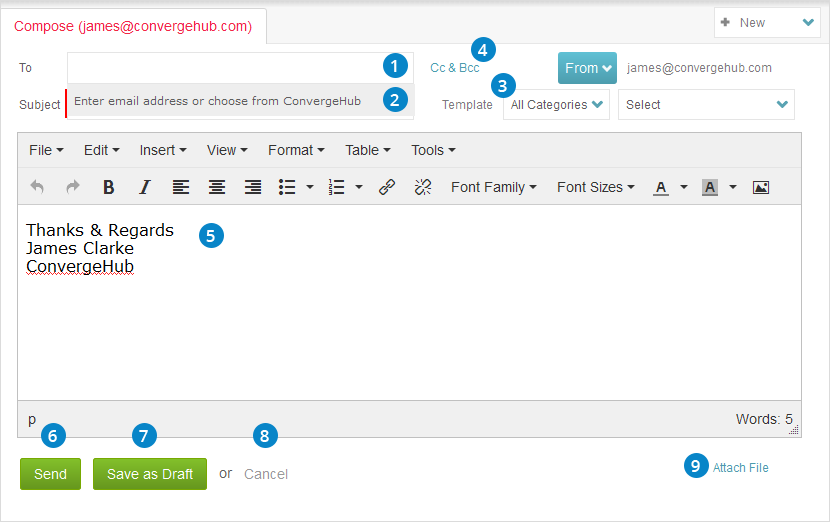This screenshot has height=522, width=830.
Task: Click the james@convergehub.com sender address
Action: 699,68
